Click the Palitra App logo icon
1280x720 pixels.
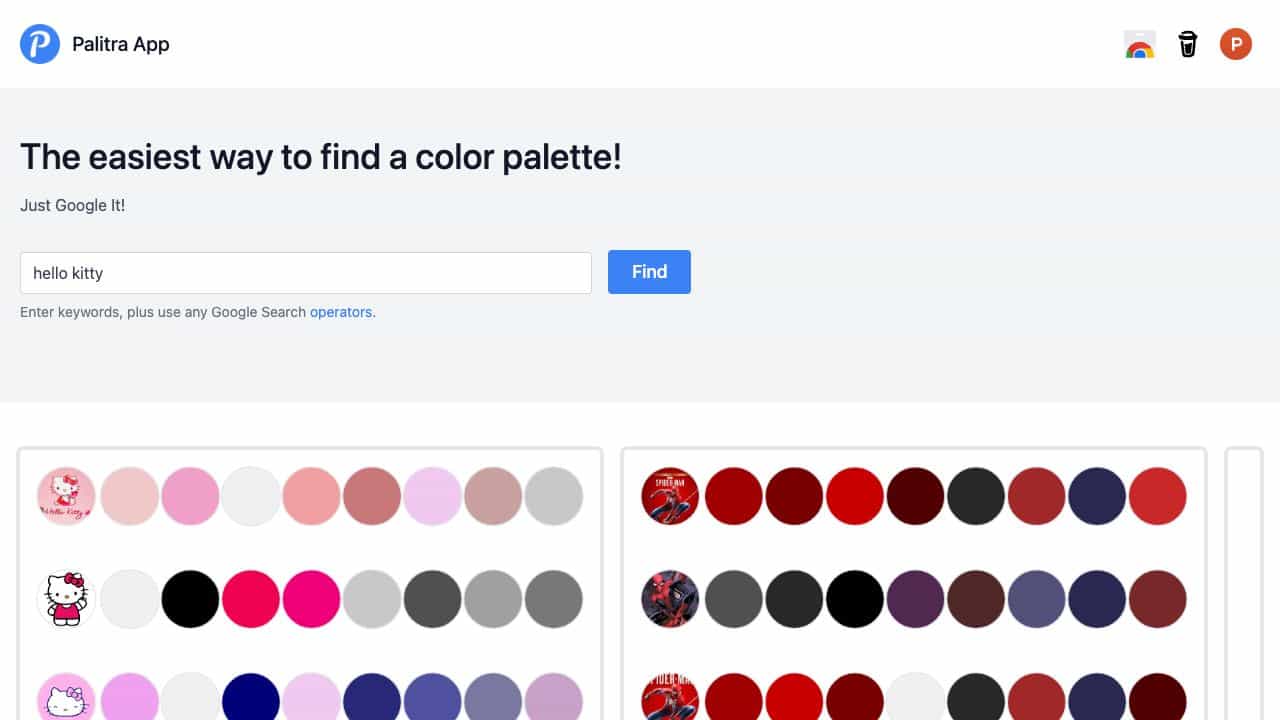pos(40,44)
